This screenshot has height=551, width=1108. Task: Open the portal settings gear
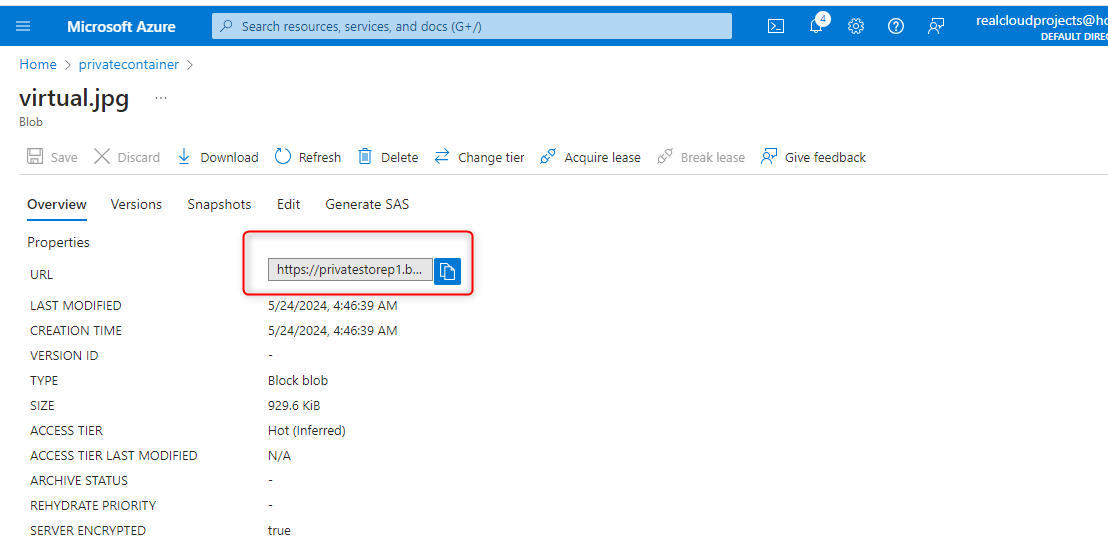[856, 26]
